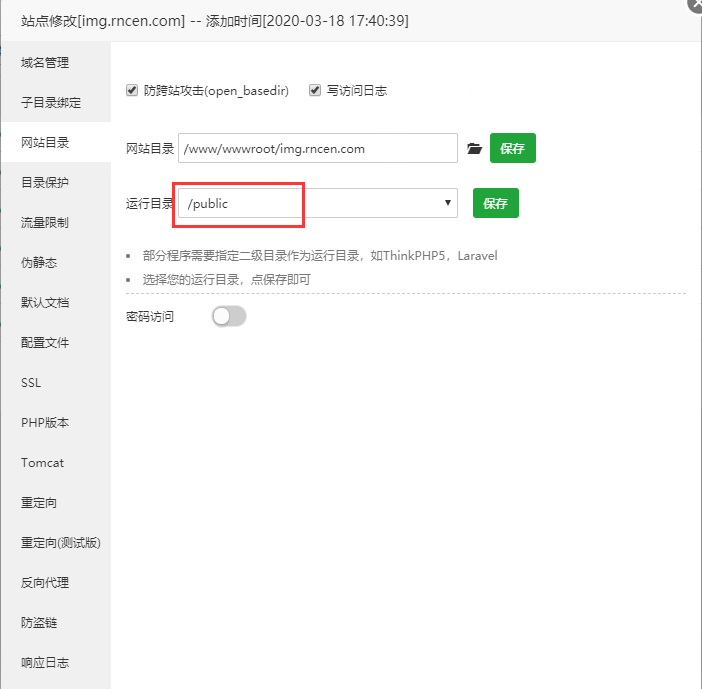Select the Tomcat tab
Viewport: 702px width, 689px height.
(x=56, y=462)
